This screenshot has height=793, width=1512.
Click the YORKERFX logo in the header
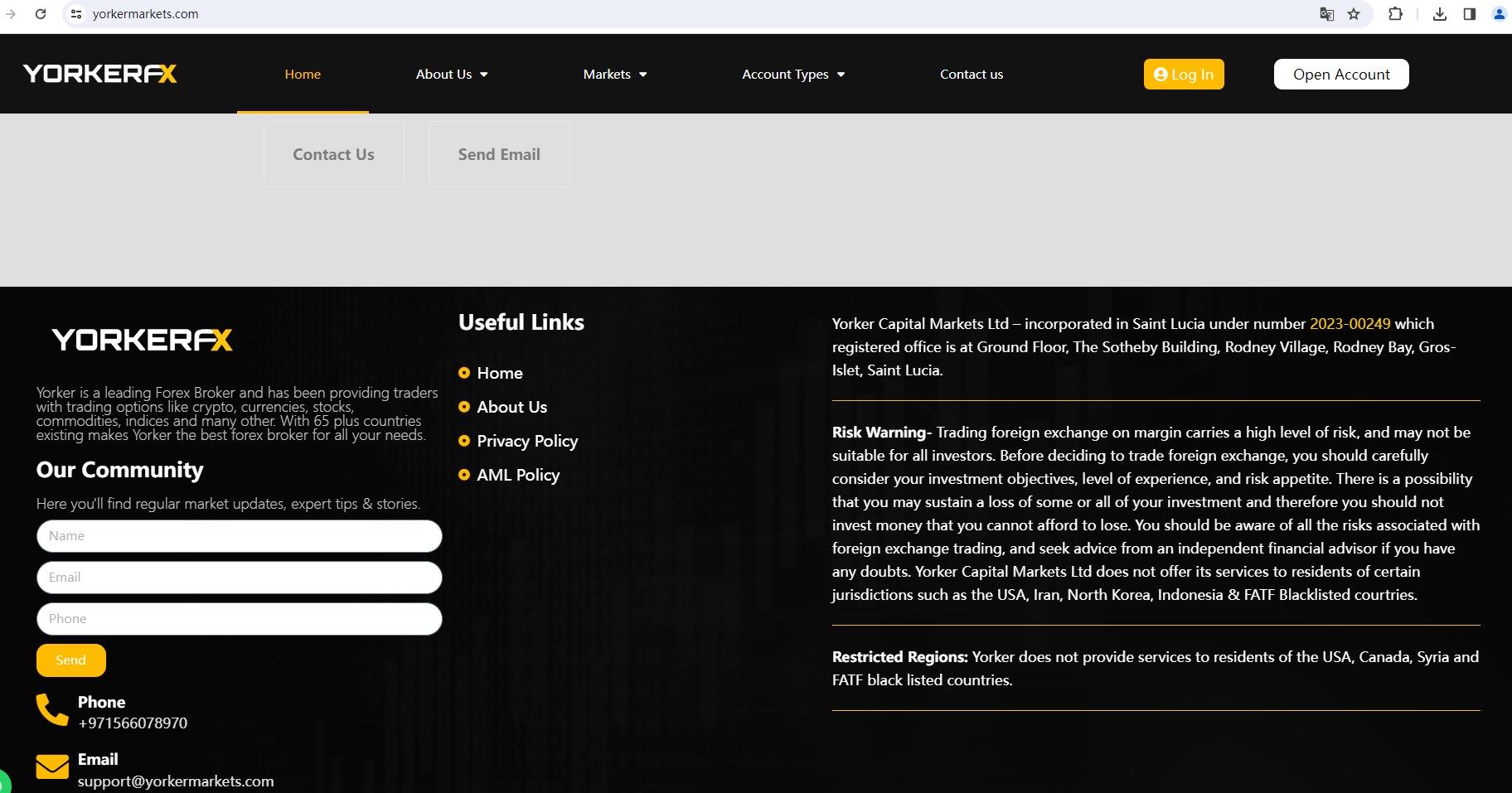pos(100,74)
